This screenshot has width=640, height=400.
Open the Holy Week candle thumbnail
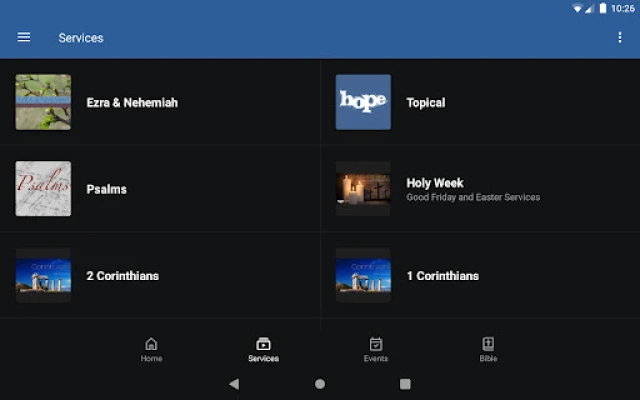pos(363,189)
